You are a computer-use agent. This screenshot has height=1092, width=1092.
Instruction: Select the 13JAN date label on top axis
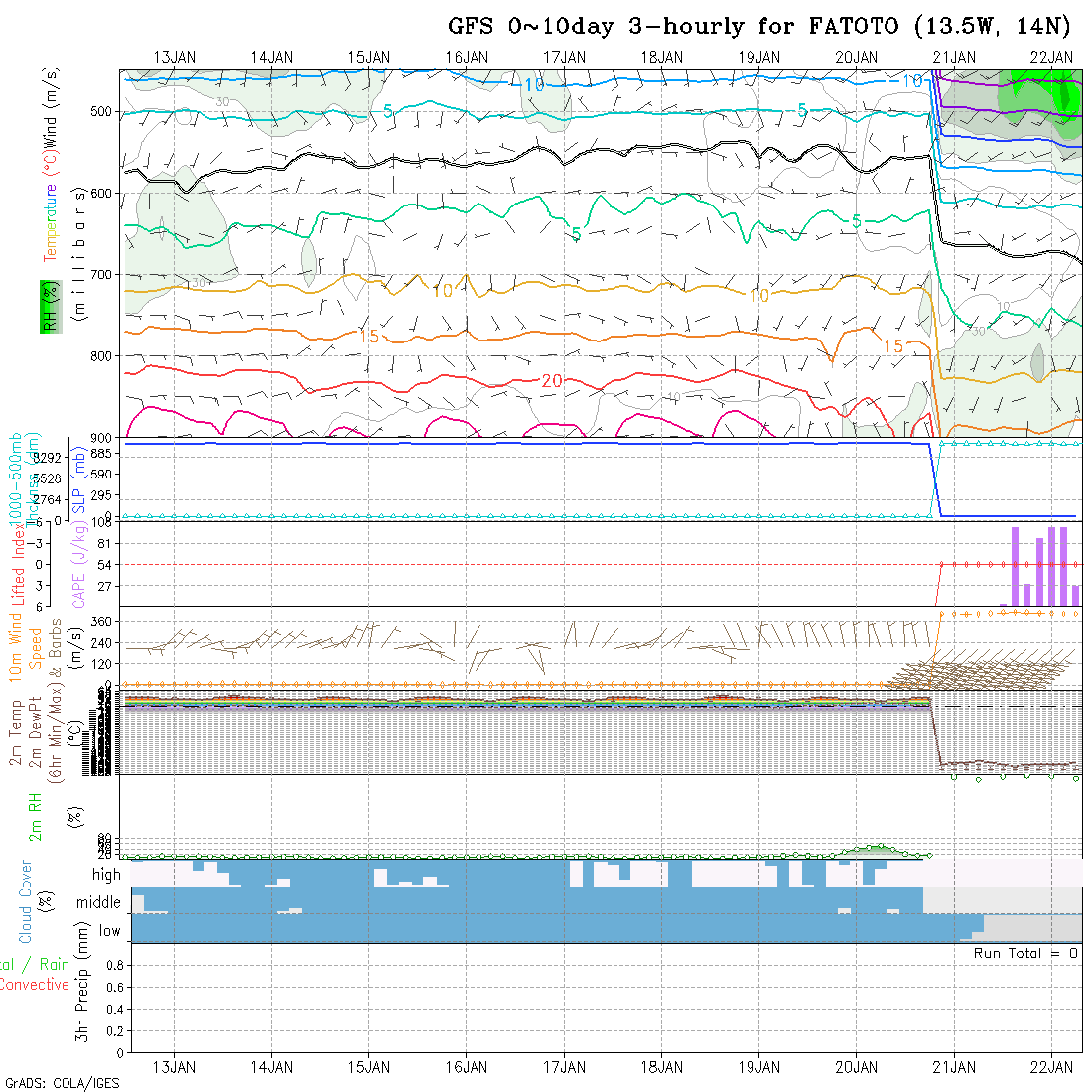175,57
